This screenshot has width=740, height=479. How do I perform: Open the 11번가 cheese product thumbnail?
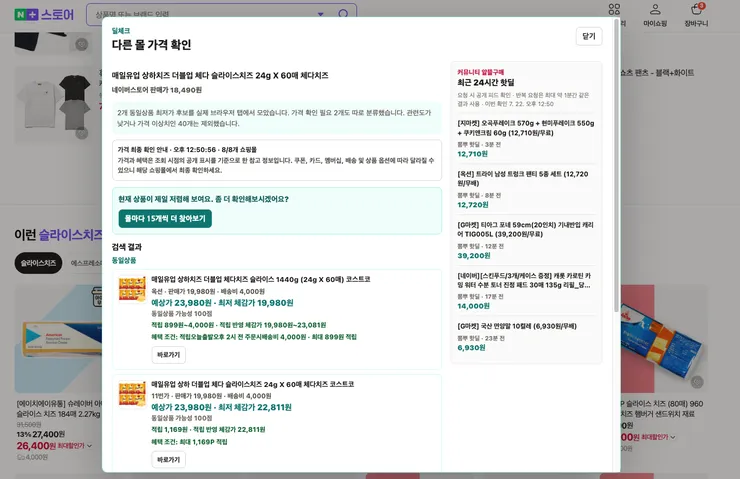click(x=132, y=394)
